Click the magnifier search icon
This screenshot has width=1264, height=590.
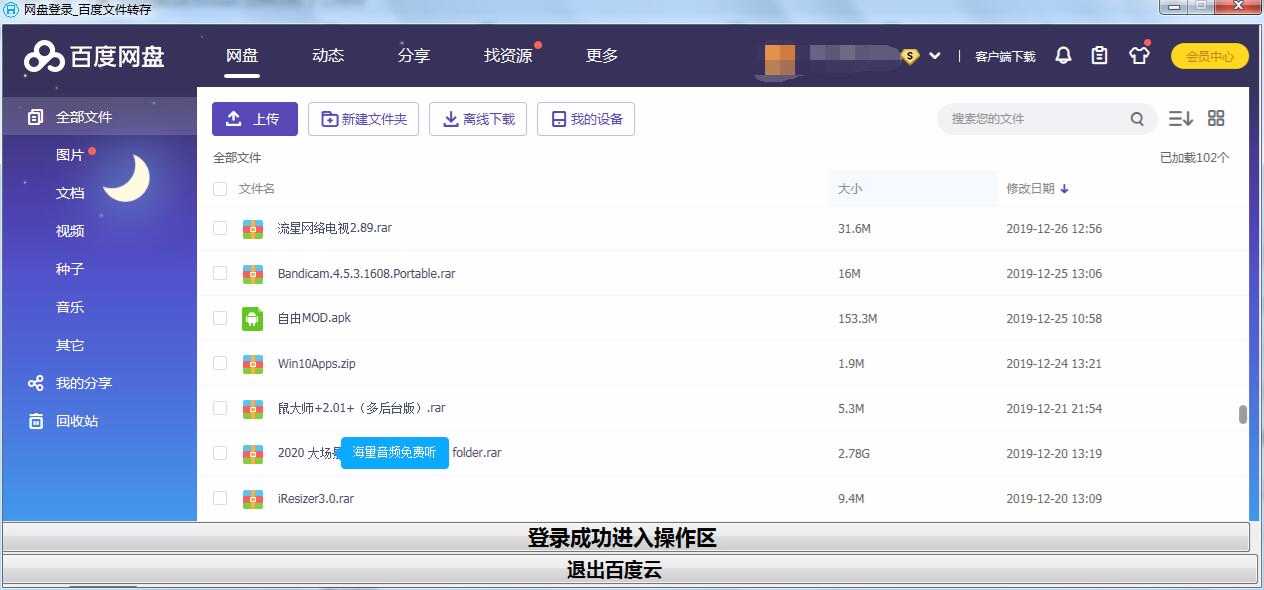coord(1137,119)
